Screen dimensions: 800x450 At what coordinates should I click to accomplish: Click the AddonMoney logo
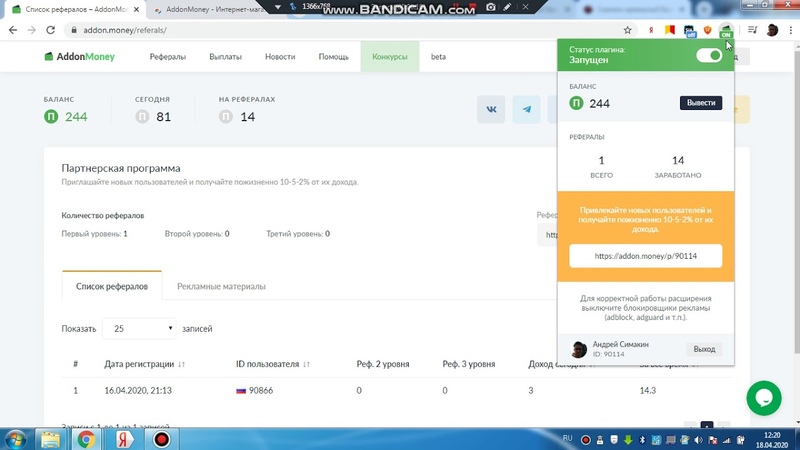(x=79, y=57)
